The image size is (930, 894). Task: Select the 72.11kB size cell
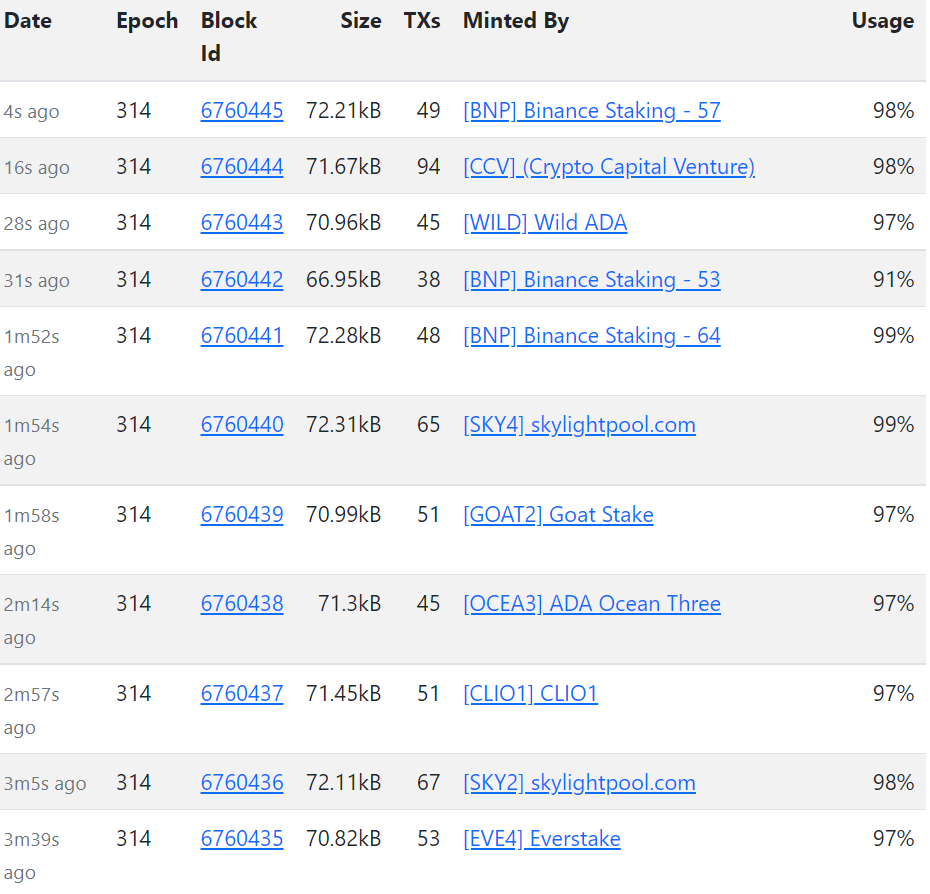(x=343, y=782)
